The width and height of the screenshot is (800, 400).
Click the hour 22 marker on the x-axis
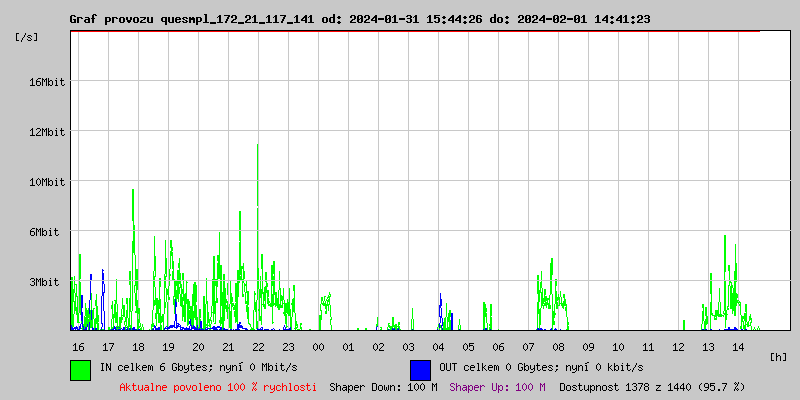click(x=258, y=346)
